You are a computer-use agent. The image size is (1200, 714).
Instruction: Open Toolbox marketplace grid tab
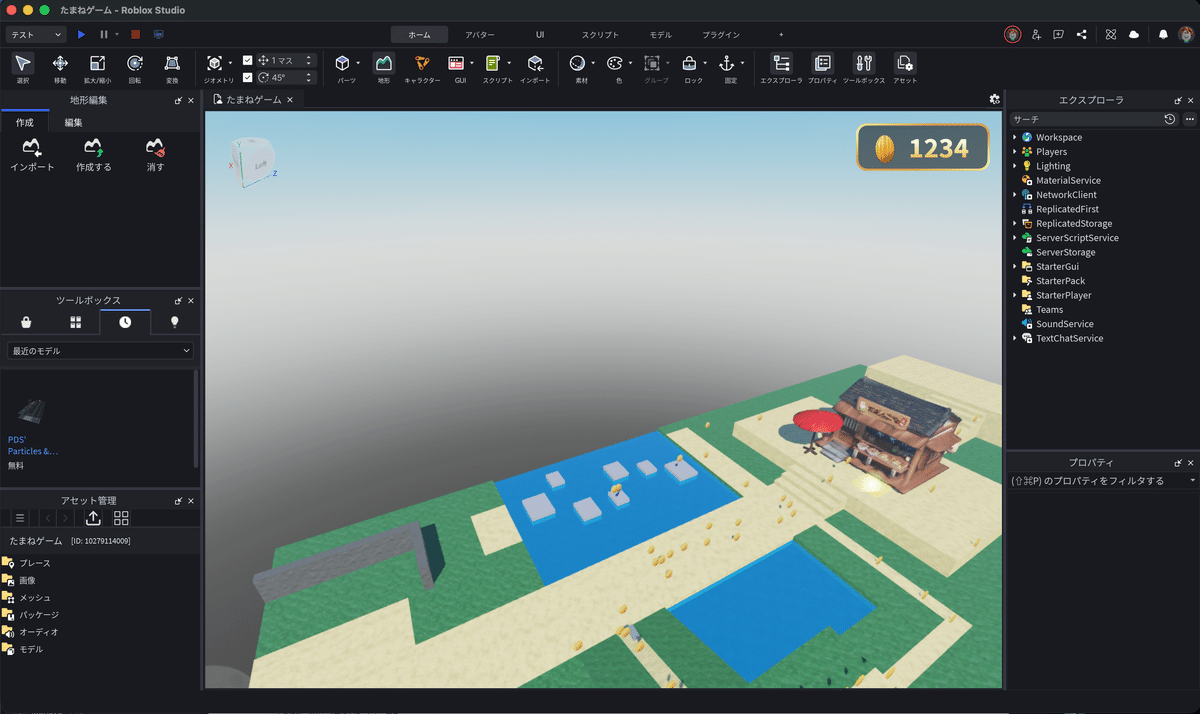tap(75, 322)
